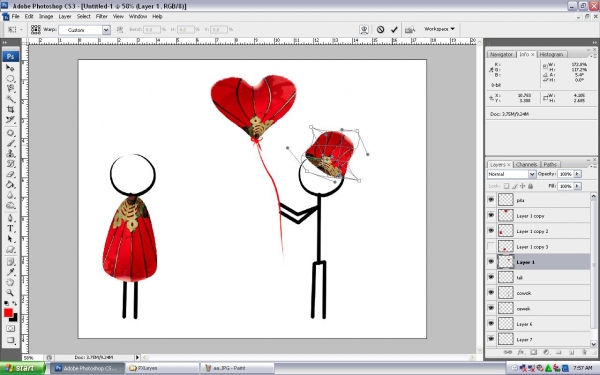The height and width of the screenshot is (375, 600).
Task: Open the Workspace dropdown
Action: [x=439, y=29]
